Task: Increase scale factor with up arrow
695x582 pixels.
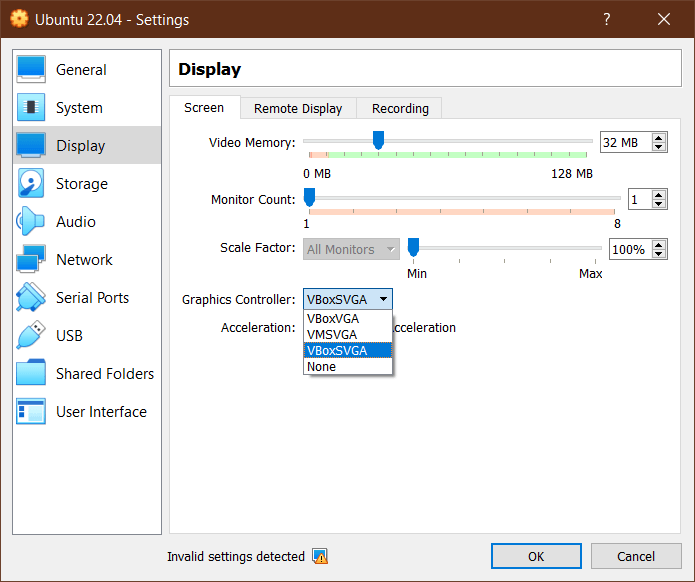Action: coord(659,245)
